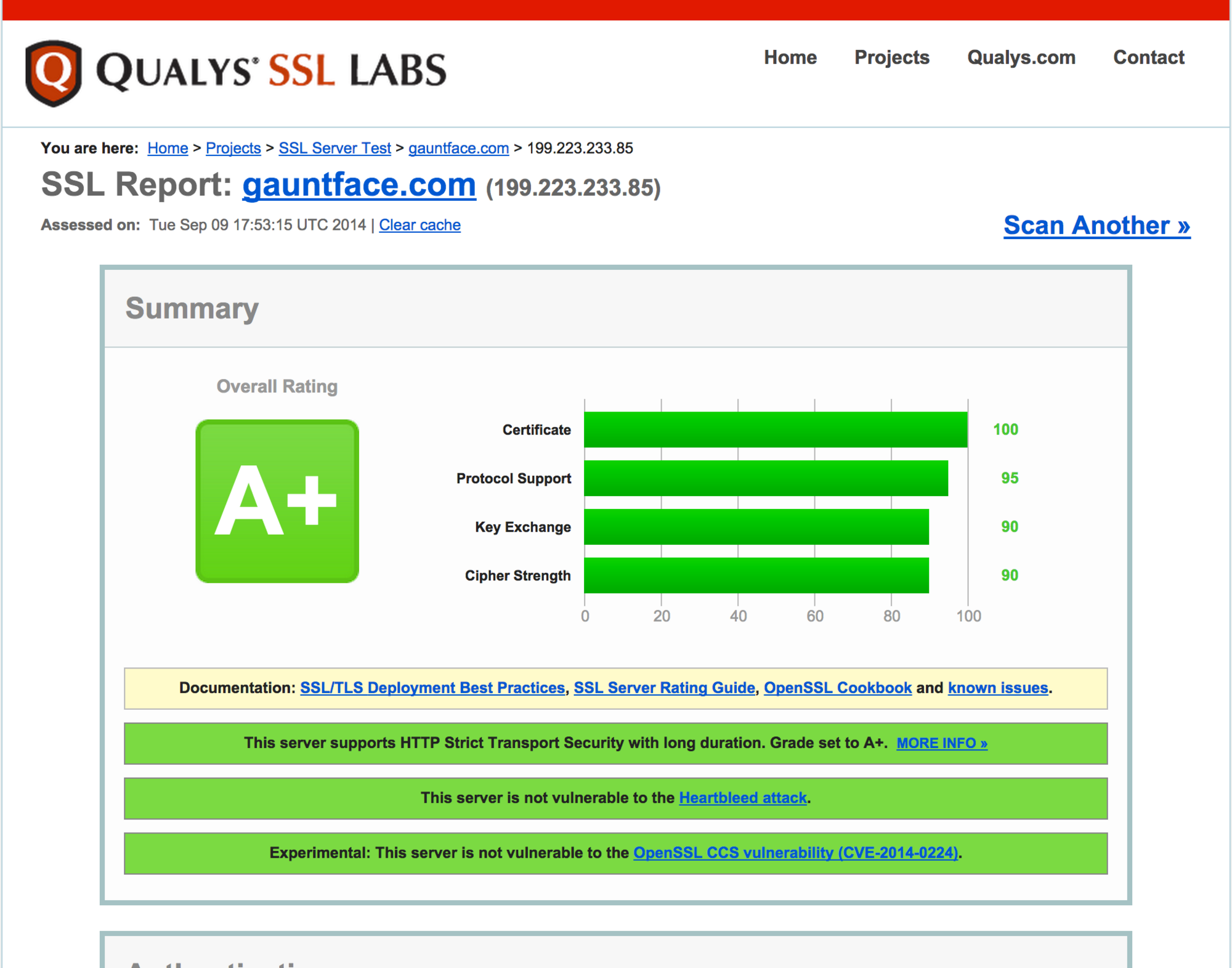Click the Key Exchange score bar

click(756, 527)
